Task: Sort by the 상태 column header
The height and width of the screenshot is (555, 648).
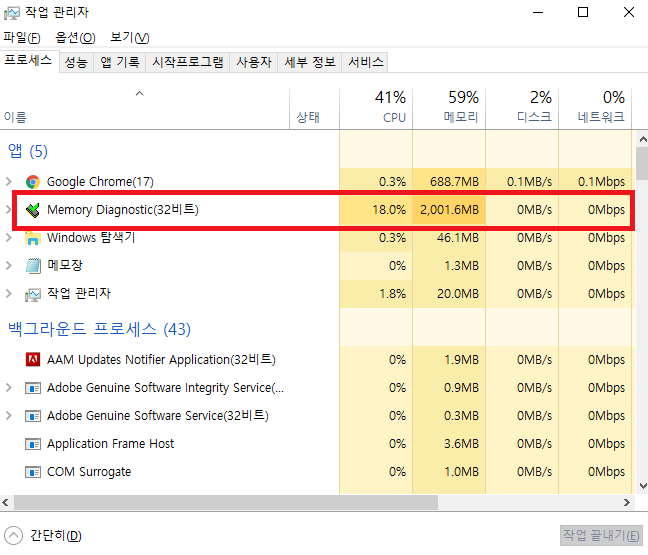Action: (x=314, y=109)
